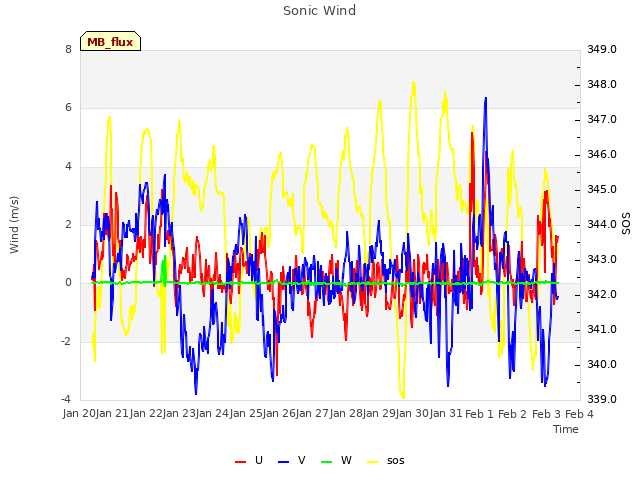Click the Time axis title
Viewport: 640px width, 480px height.
tap(566, 429)
